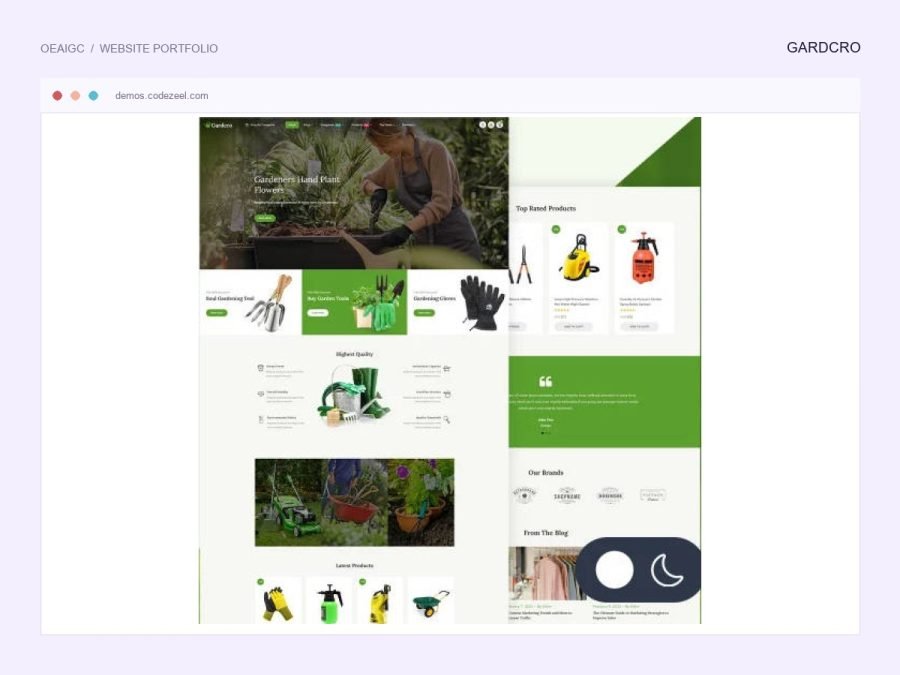Image resolution: width=900 pixels, height=675 pixels.
Task: Click the 'Gardeners Hand Plant Flowers' hero heading
Action: pos(297,184)
